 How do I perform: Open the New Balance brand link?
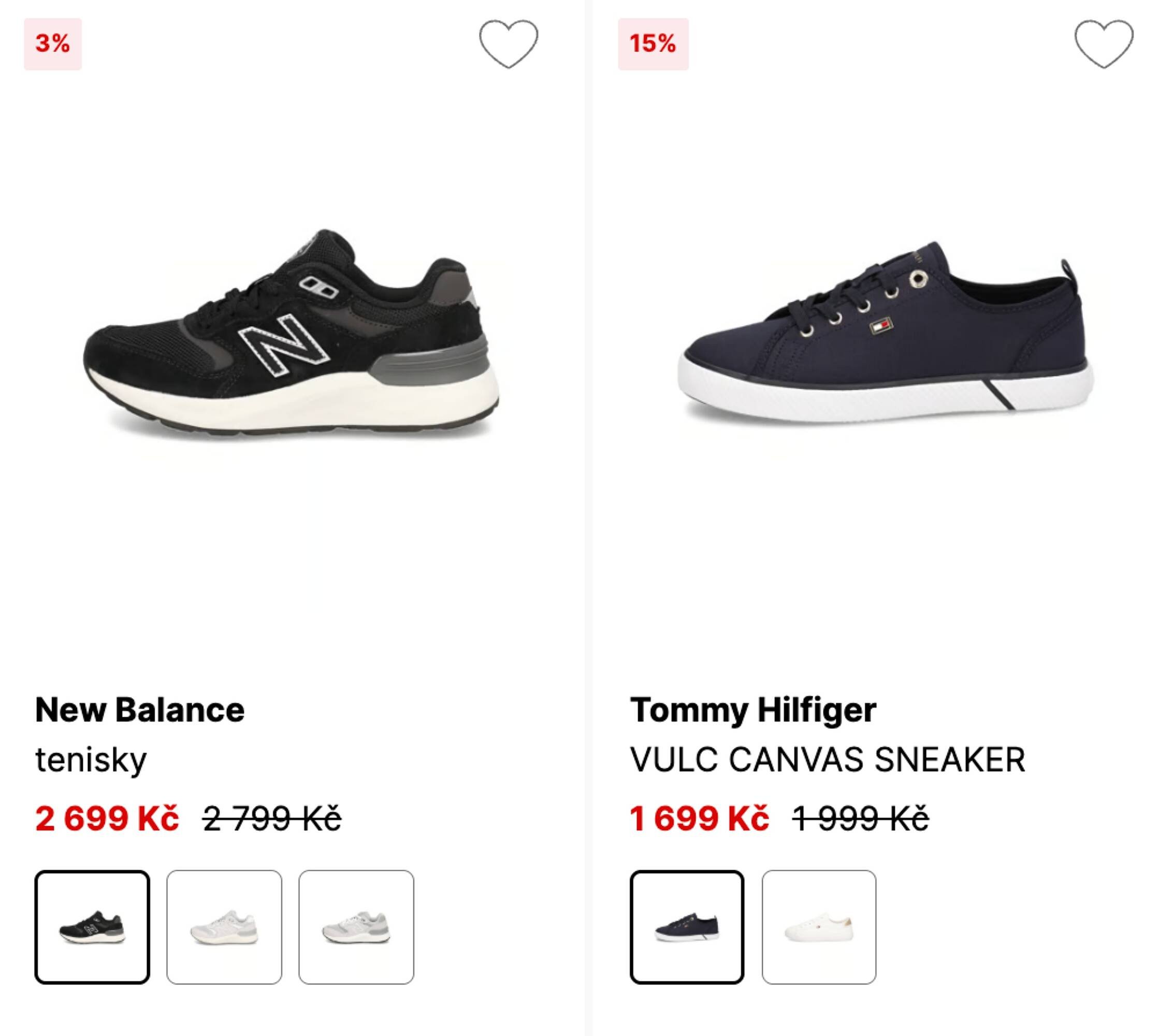pos(140,710)
